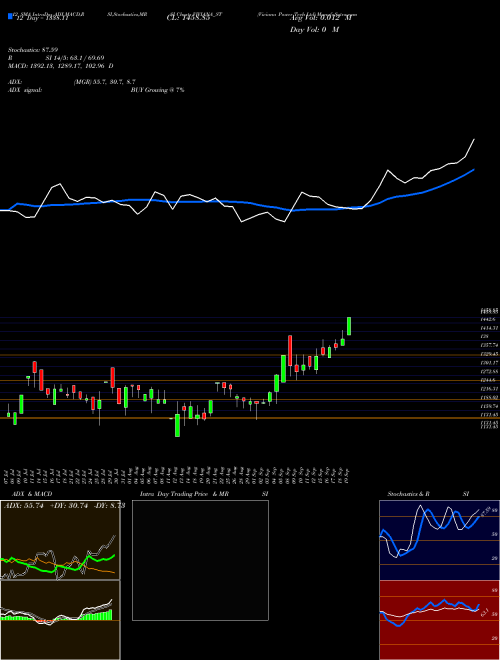Click the blue 12 Day SMA legend square
This screenshot has height=660, width=500.
coord(11,16)
